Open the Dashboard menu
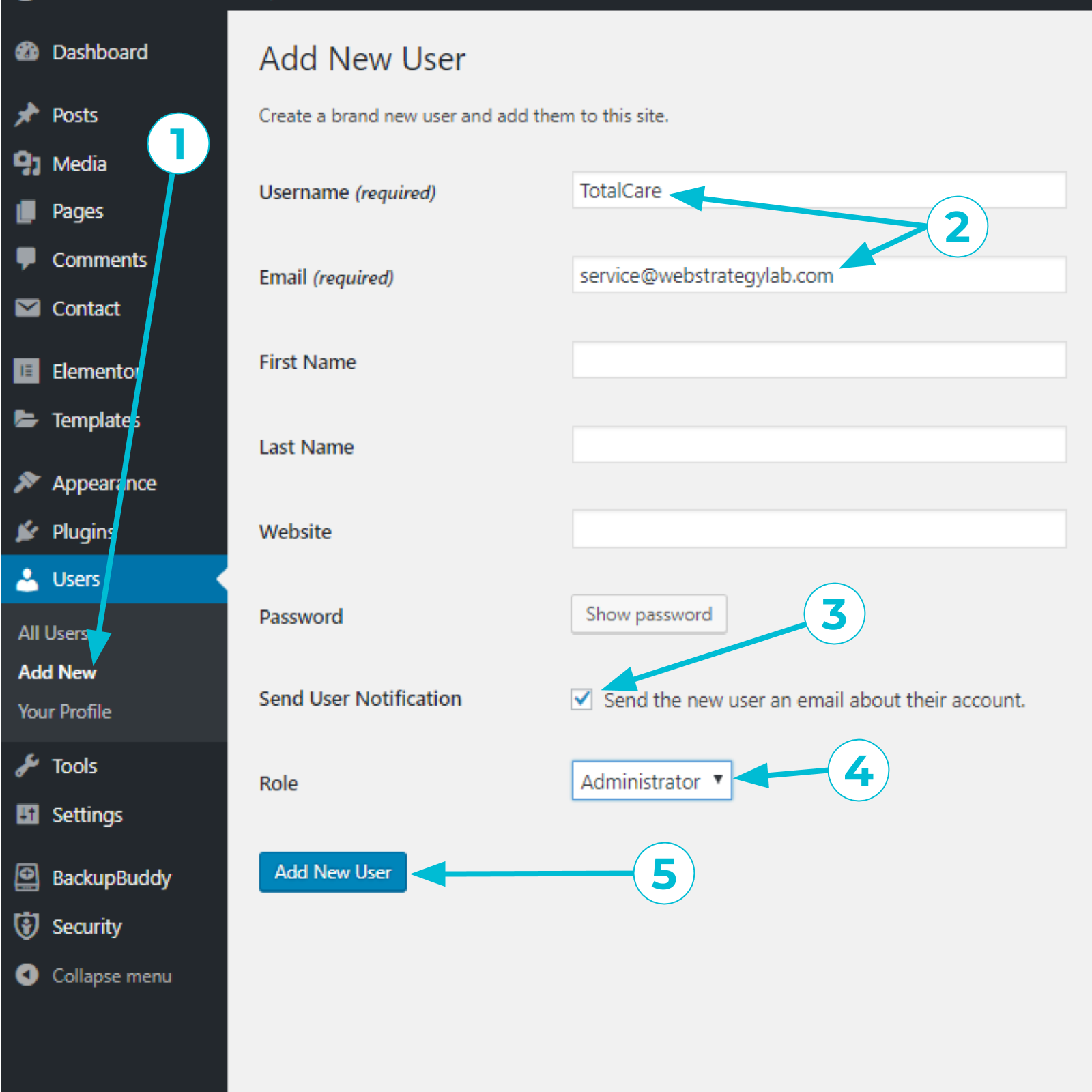Screen dimensions: 1092x1092 point(100,52)
